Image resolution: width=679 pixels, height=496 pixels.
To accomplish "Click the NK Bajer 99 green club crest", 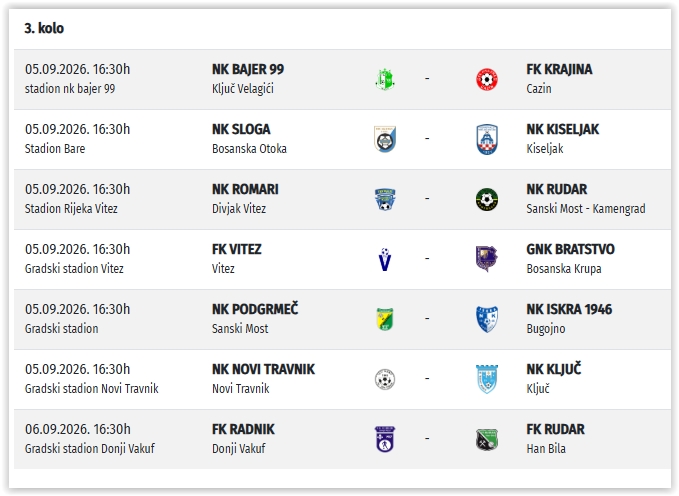I will [x=385, y=79].
